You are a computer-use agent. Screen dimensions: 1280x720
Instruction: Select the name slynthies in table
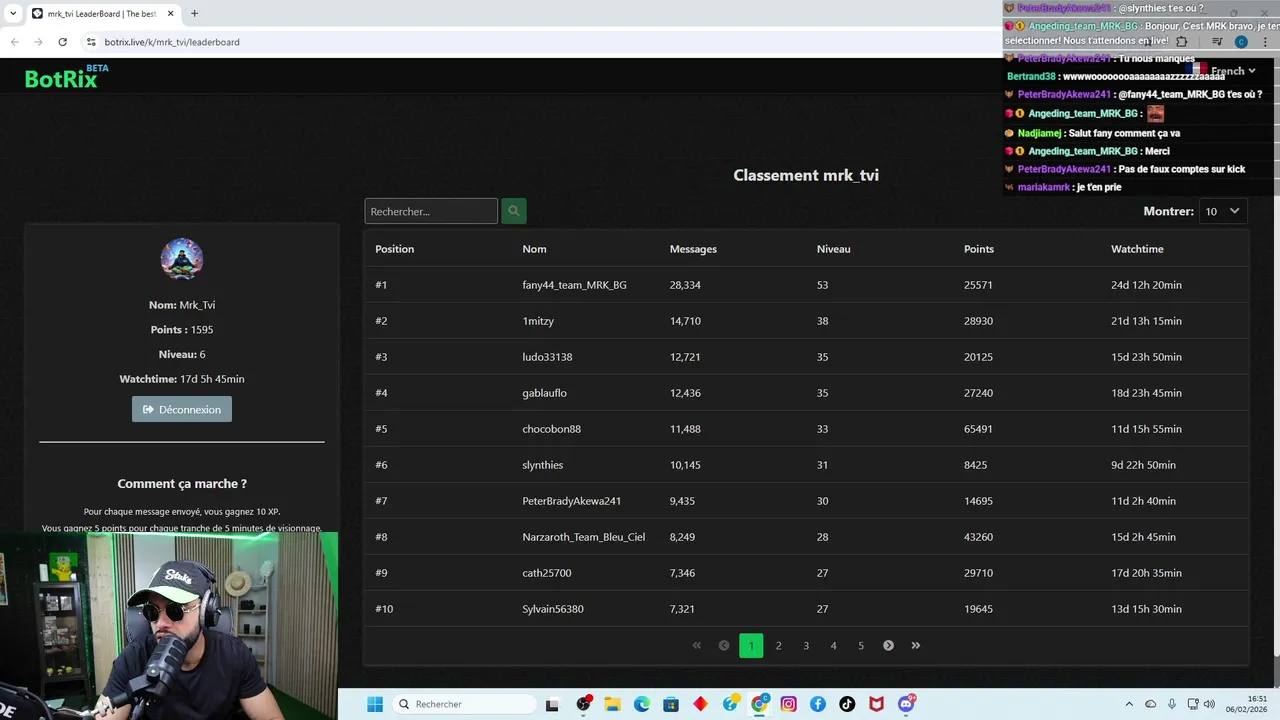pyautogui.click(x=542, y=465)
